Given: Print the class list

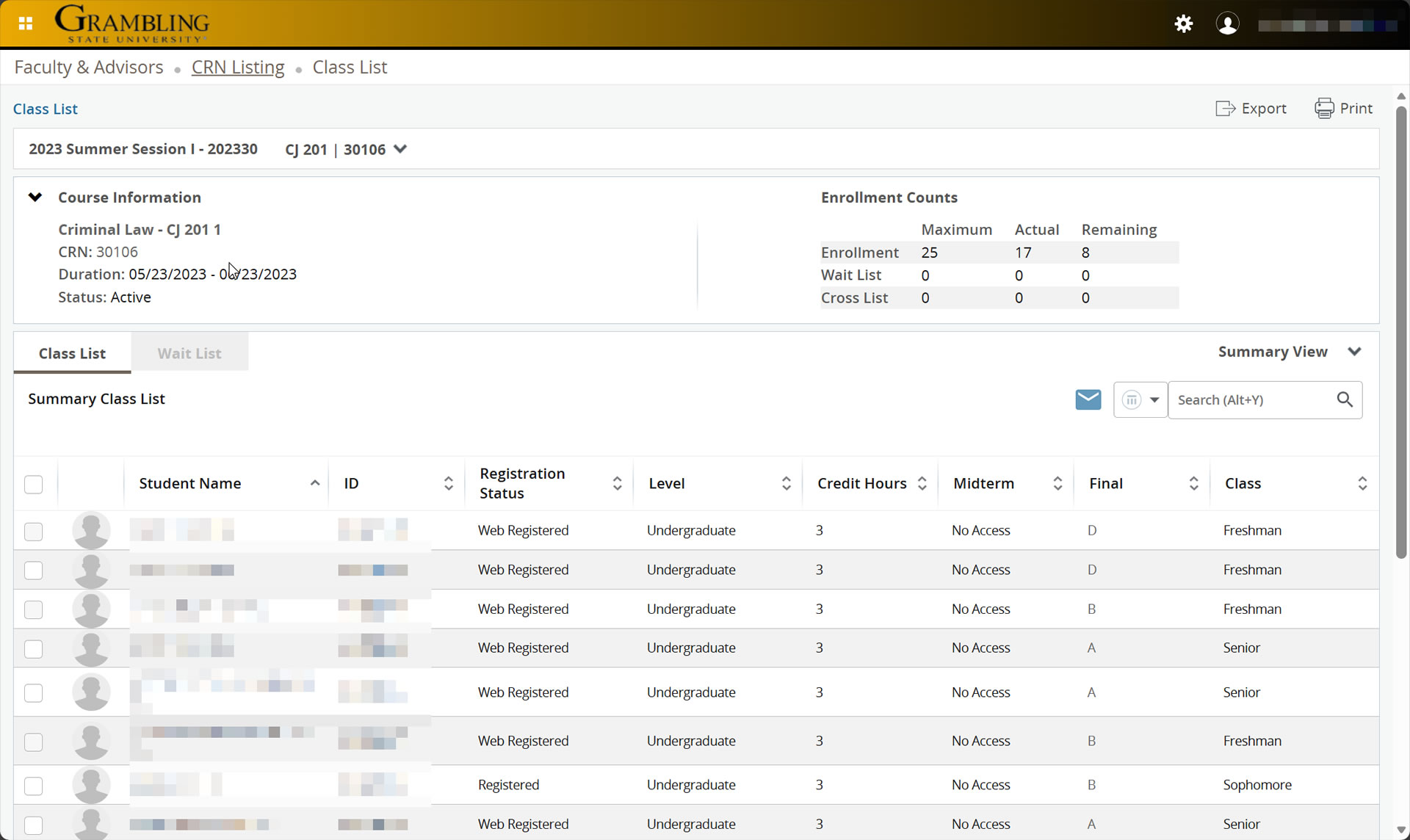Looking at the screenshot, I should [x=1344, y=108].
